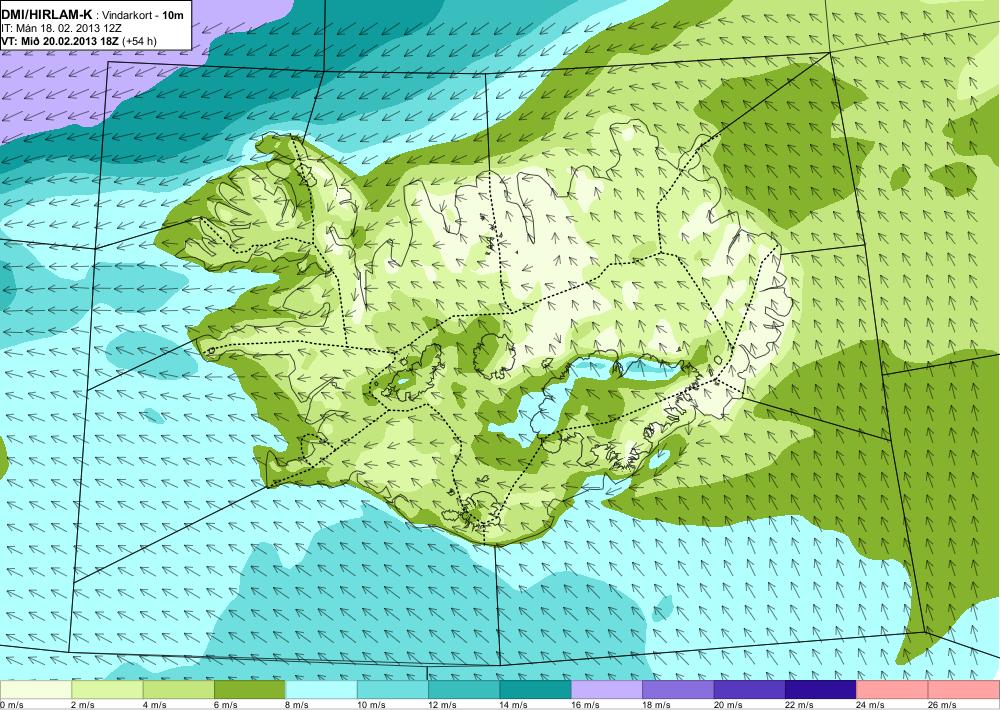Viewport: 1000px width, 710px height.
Task: Click the "10 m/s" legend label
Action: 371,705
